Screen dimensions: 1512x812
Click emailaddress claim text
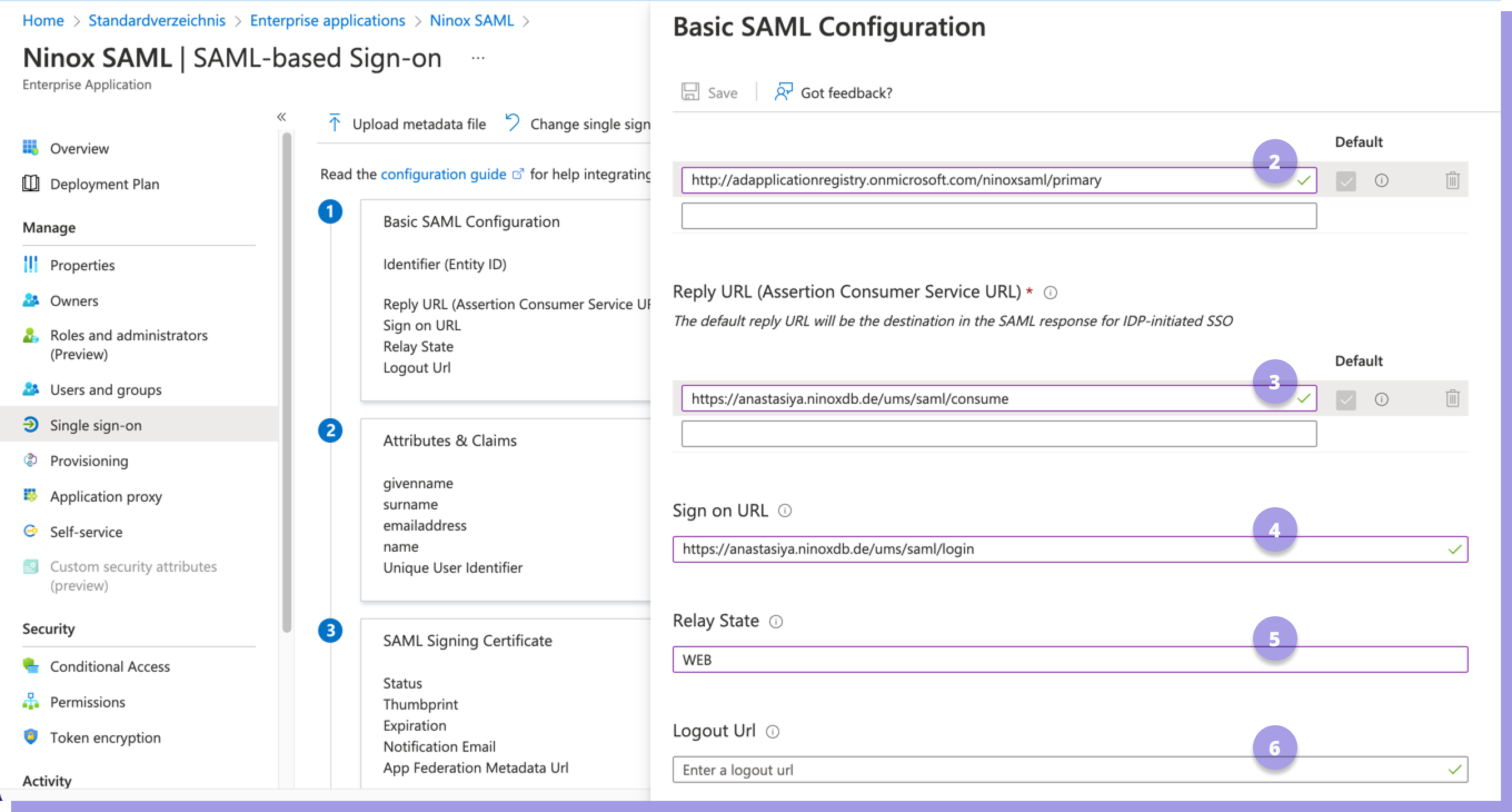click(x=424, y=526)
